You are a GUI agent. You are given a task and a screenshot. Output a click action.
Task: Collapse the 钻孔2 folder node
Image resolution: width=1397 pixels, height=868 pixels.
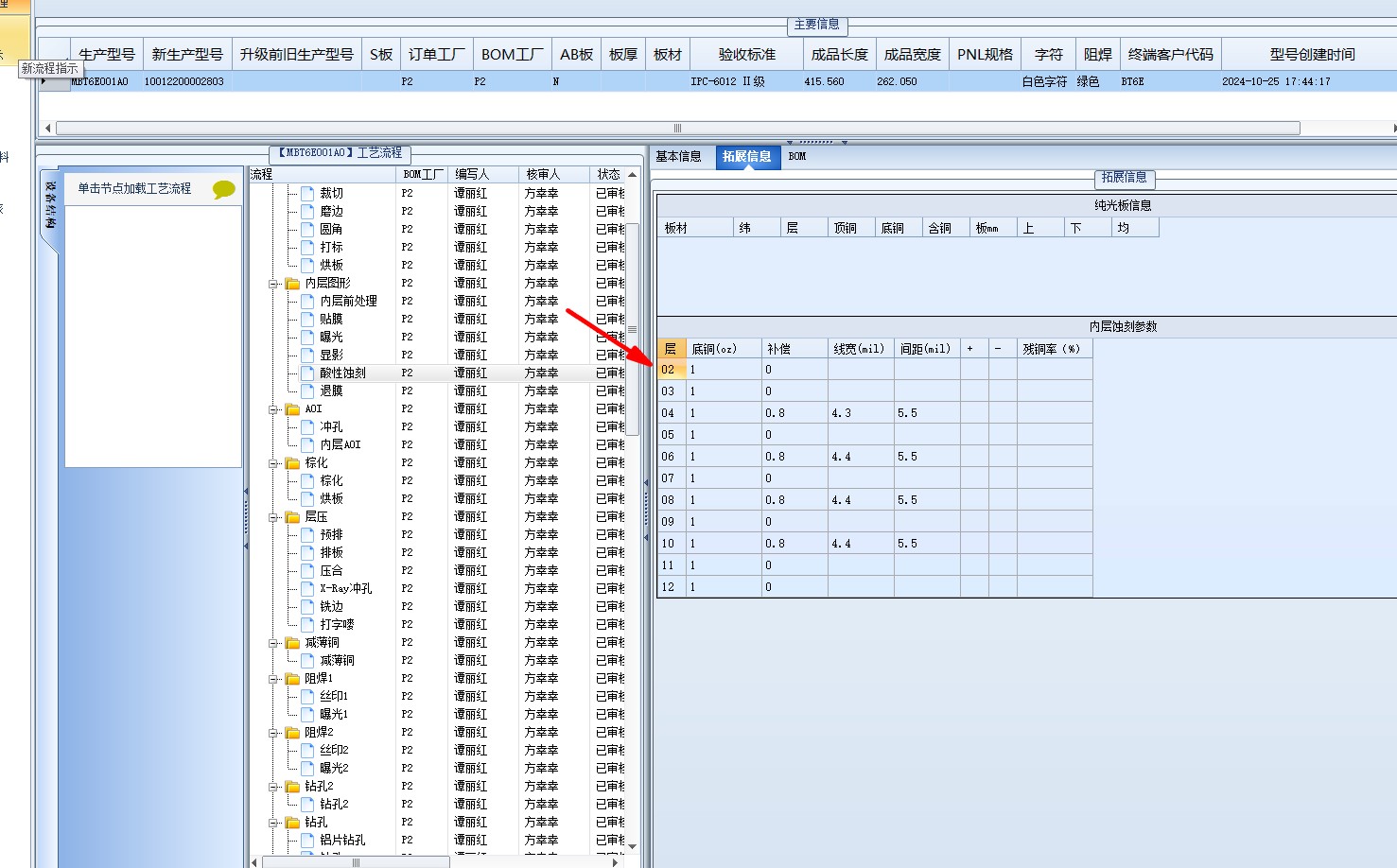point(272,787)
